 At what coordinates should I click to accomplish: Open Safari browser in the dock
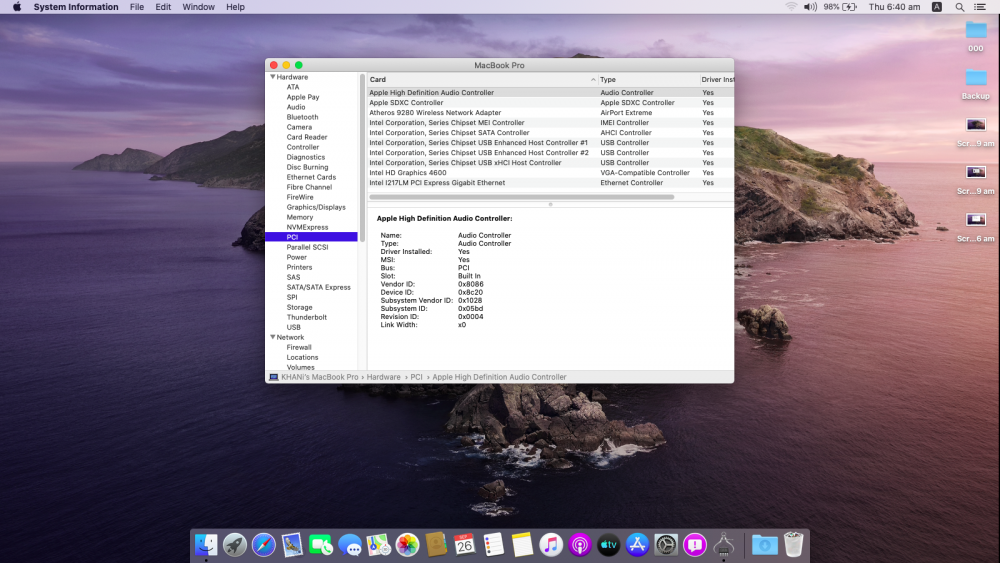(x=263, y=545)
